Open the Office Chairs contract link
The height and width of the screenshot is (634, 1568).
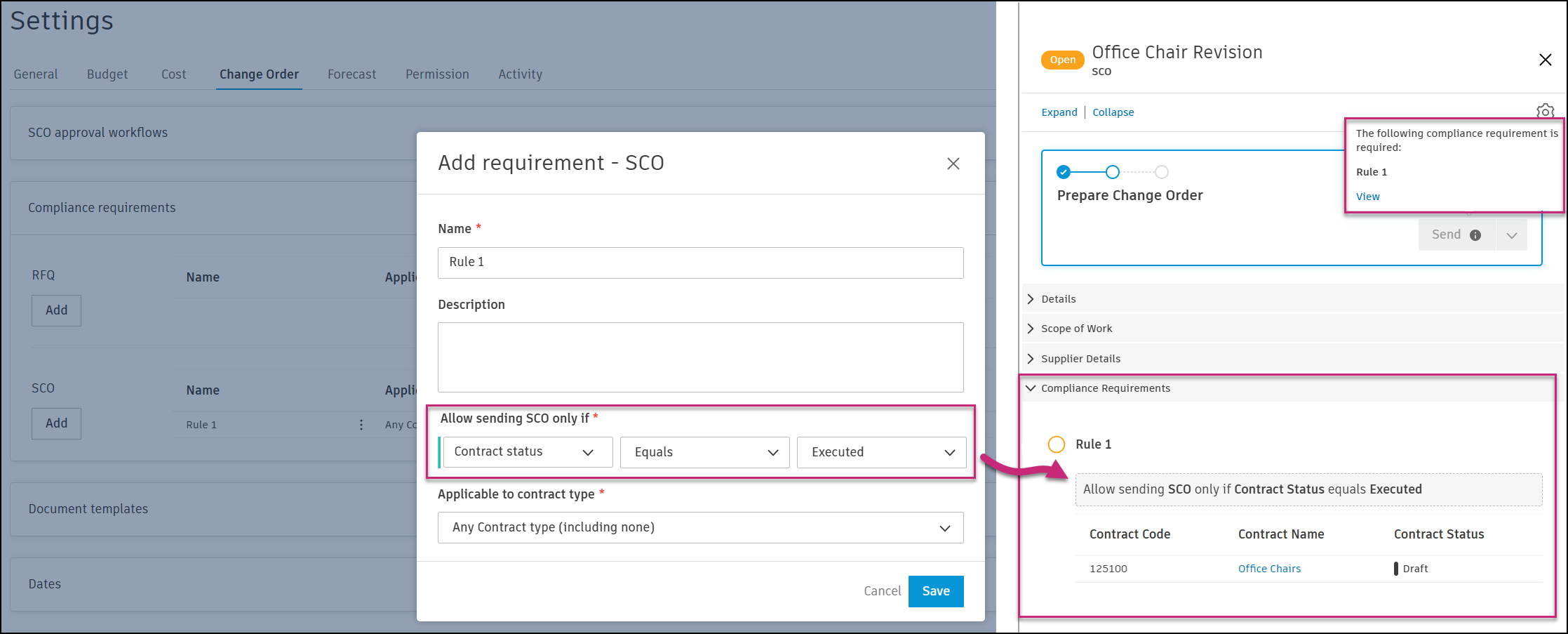(1268, 569)
